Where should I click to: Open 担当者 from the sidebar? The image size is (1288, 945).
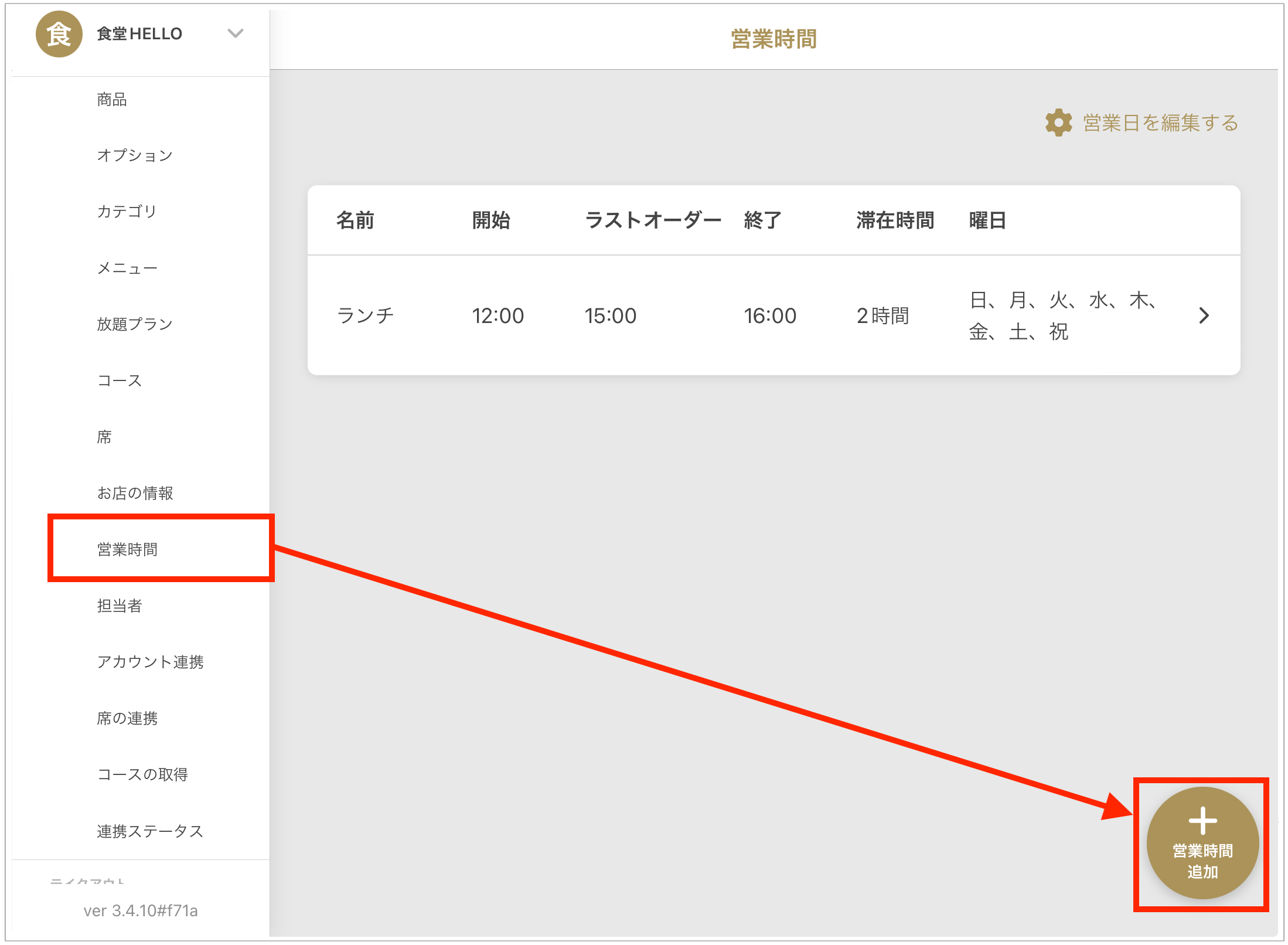(120, 606)
